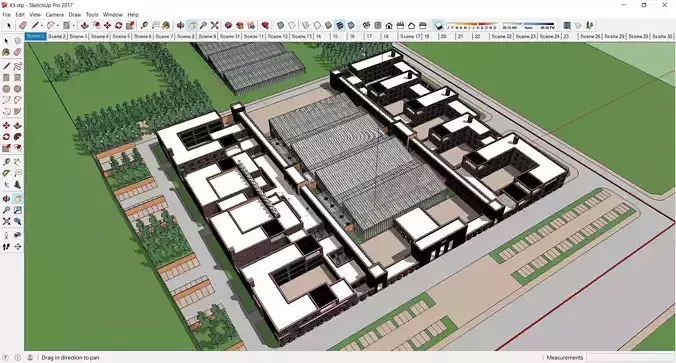
Task: Toggle Back Edges style
Action: [x=292, y=25]
